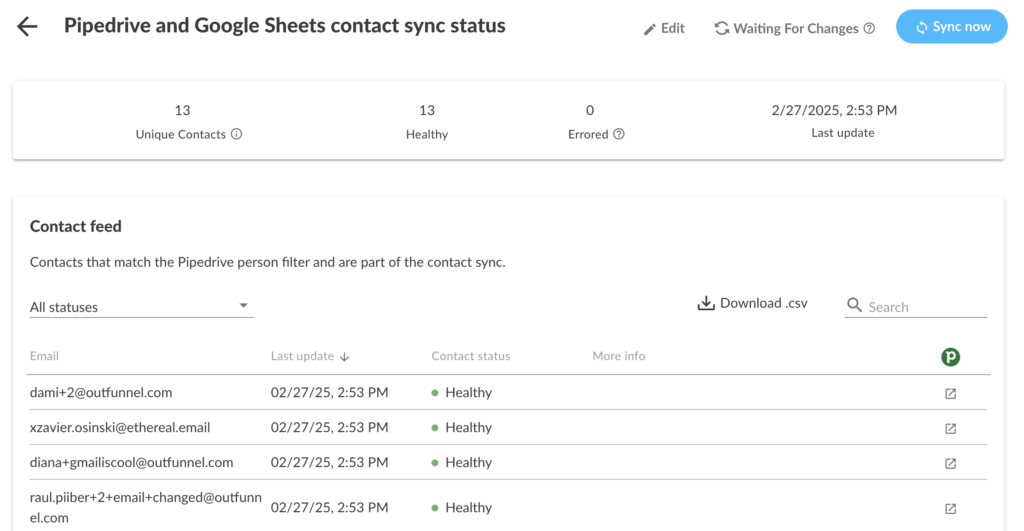Click the magnifier icon in search
This screenshot has width=1024, height=531.
pos(854,305)
